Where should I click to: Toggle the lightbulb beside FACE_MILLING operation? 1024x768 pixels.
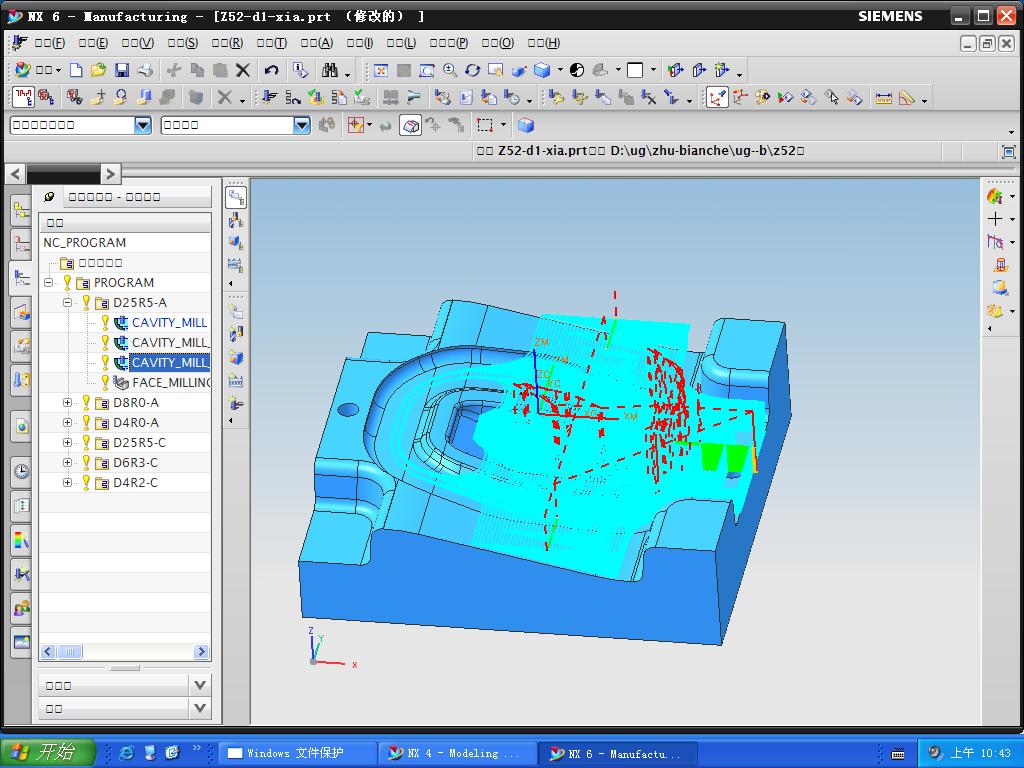click(105, 382)
